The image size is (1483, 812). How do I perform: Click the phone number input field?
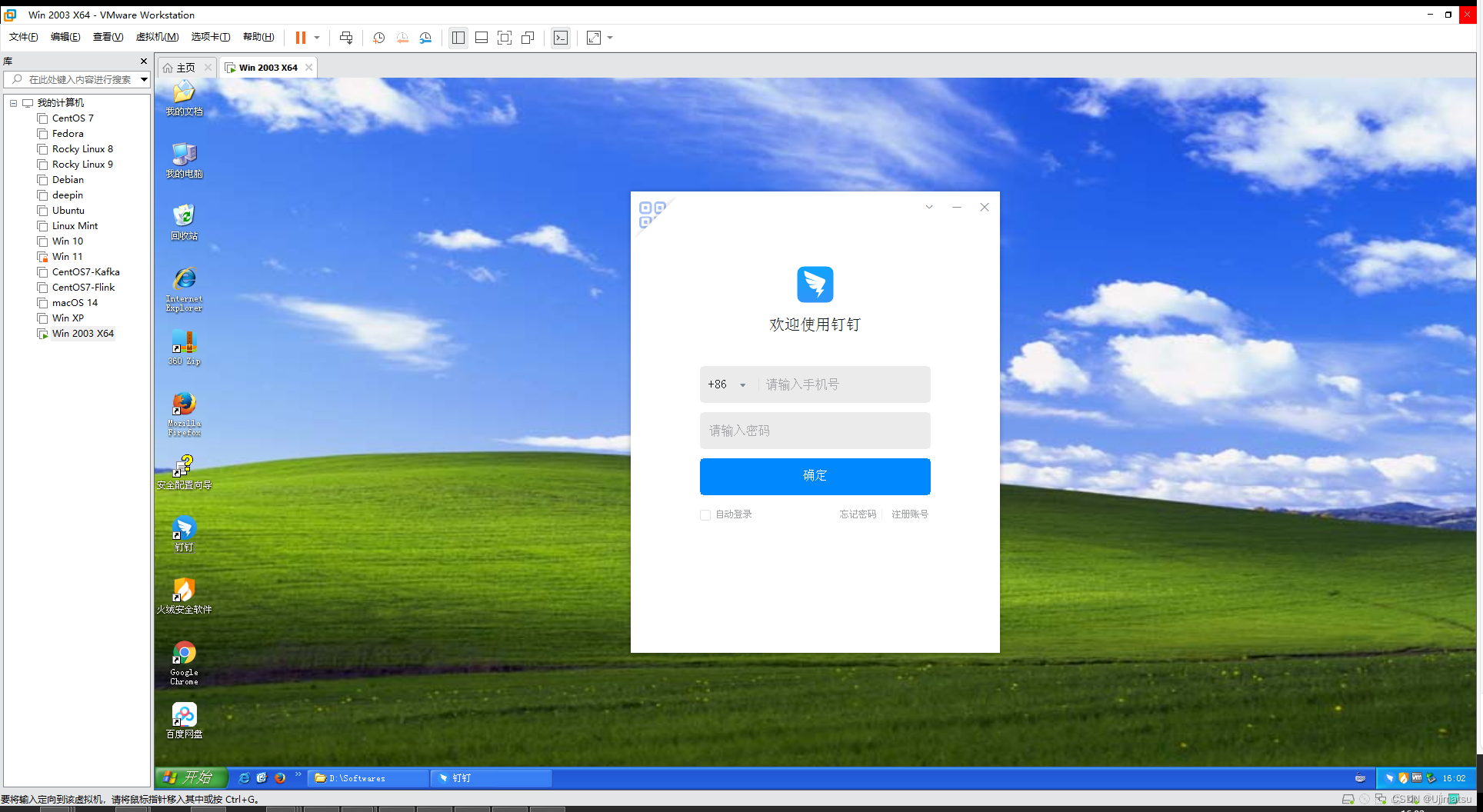(843, 384)
